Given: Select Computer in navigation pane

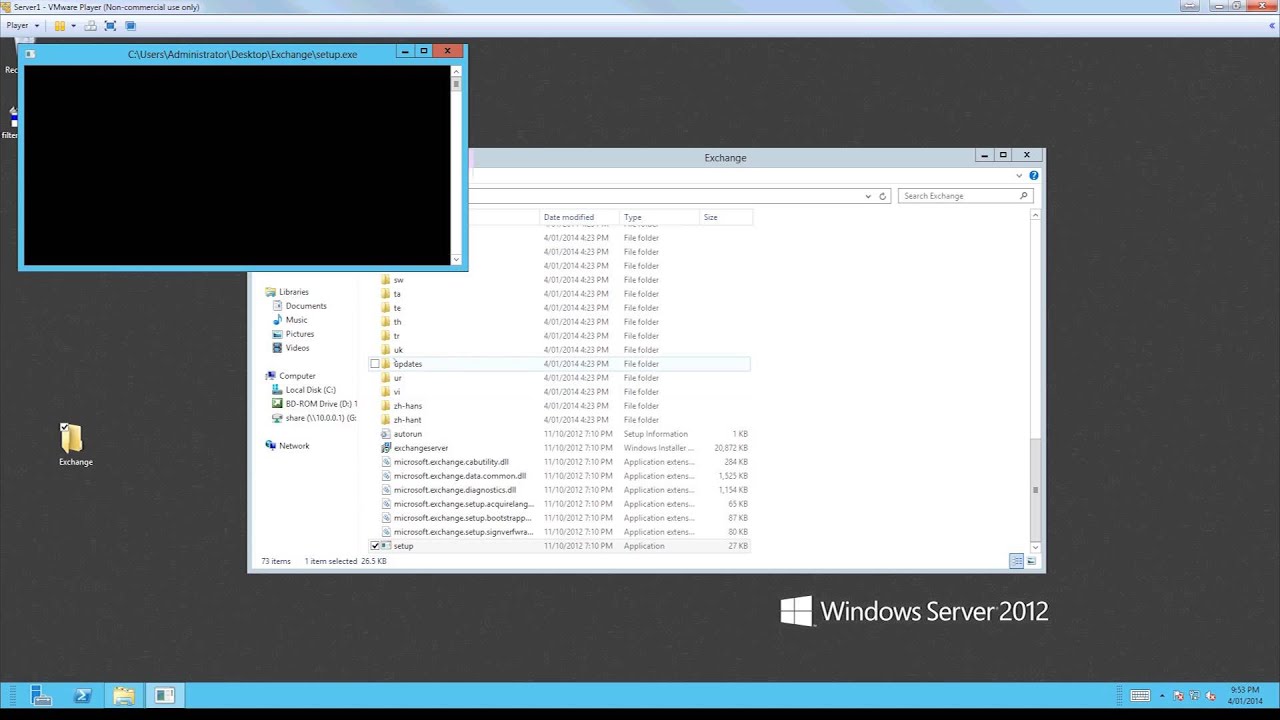Looking at the screenshot, I should pos(297,376).
